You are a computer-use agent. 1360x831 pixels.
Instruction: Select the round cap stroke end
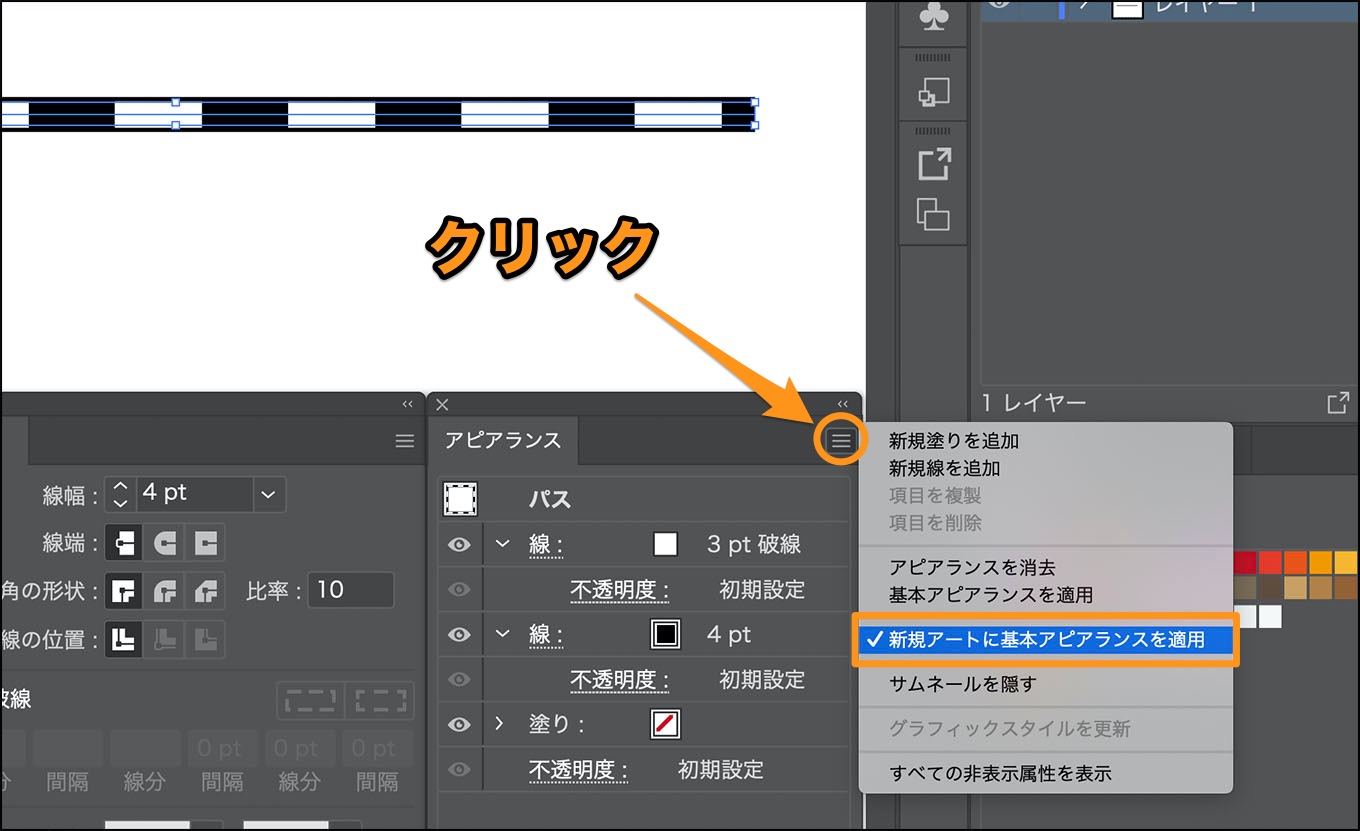165,543
